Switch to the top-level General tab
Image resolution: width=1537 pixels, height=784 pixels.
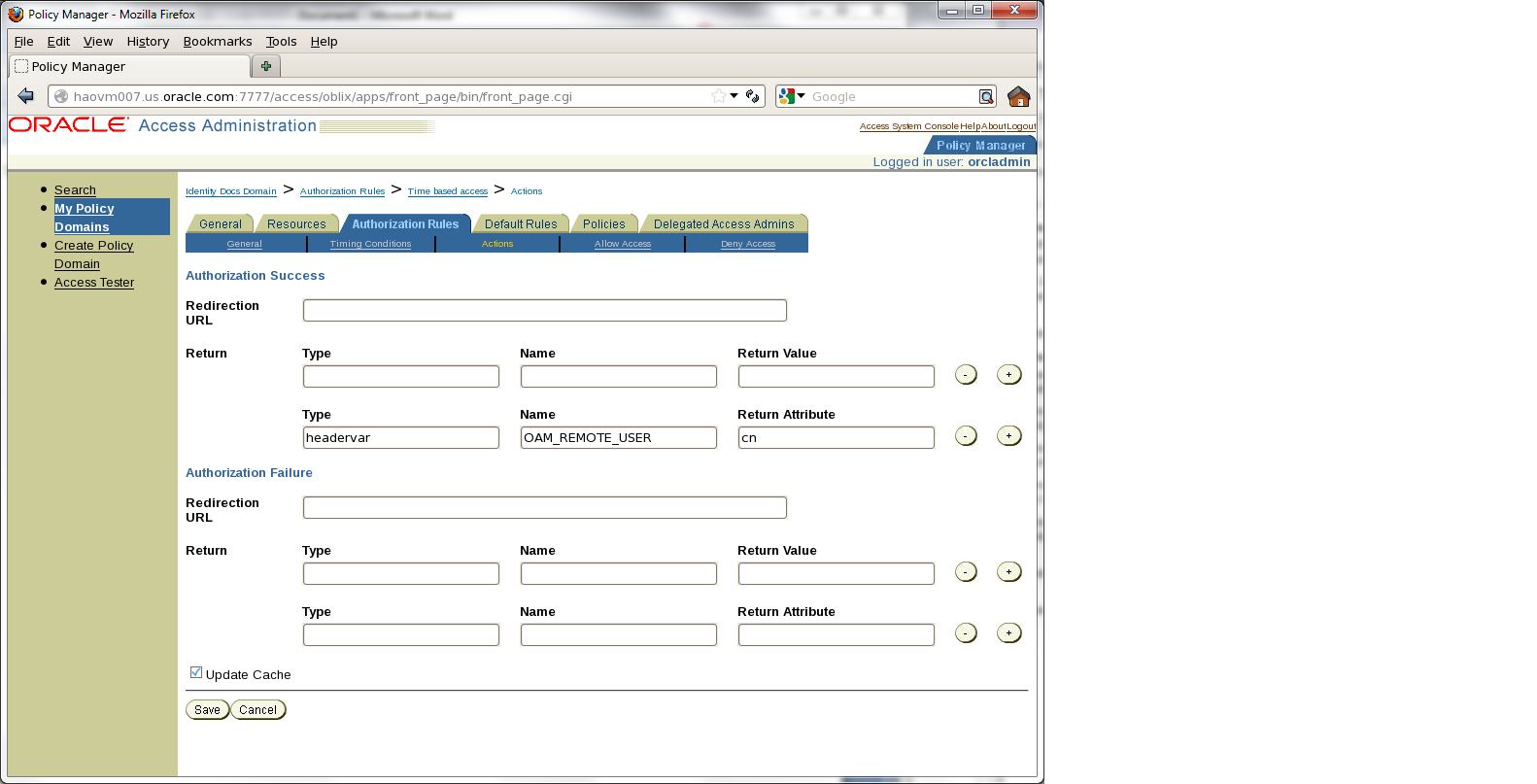pos(221,224)
